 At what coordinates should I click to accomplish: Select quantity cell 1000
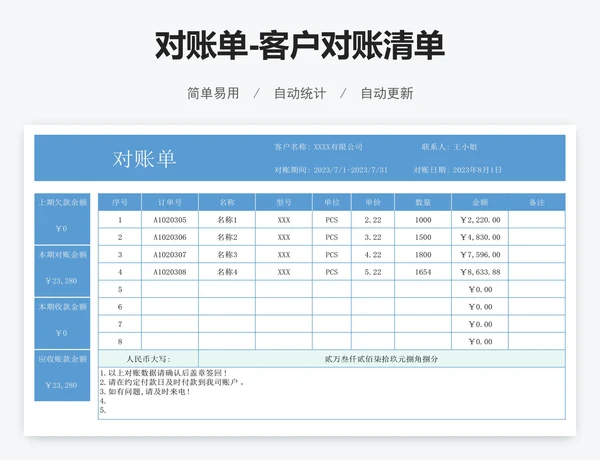[423, 220]
